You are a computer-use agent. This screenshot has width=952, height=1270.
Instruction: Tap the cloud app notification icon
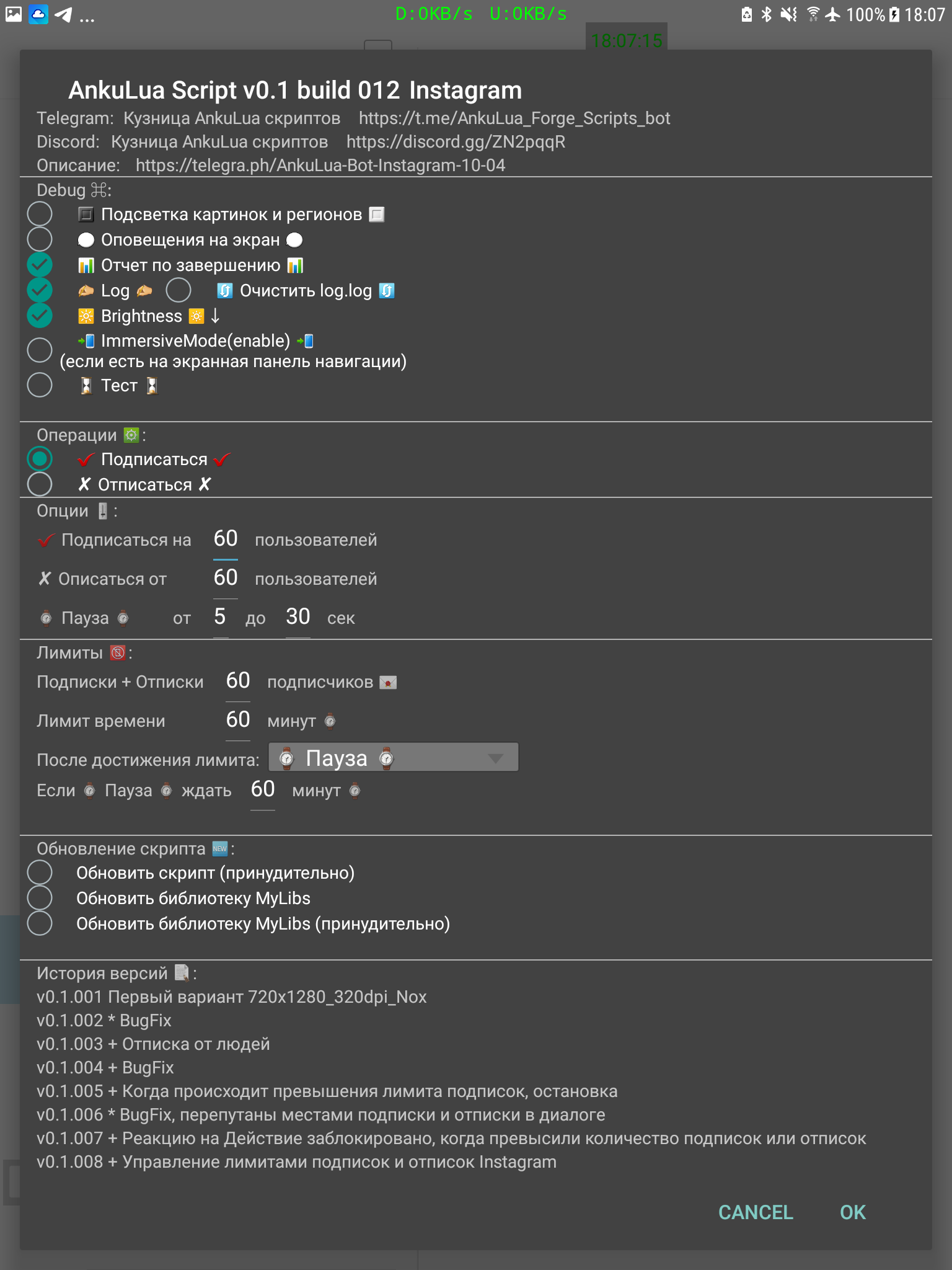coord(38,14)
